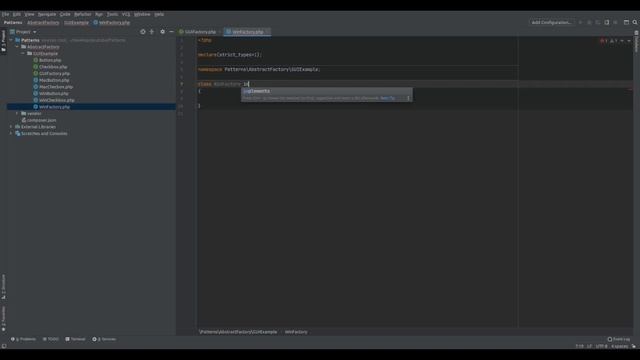
Task: Select Checkbox.php in project tree
Action: pyautogui.click(x=53, y=67)
